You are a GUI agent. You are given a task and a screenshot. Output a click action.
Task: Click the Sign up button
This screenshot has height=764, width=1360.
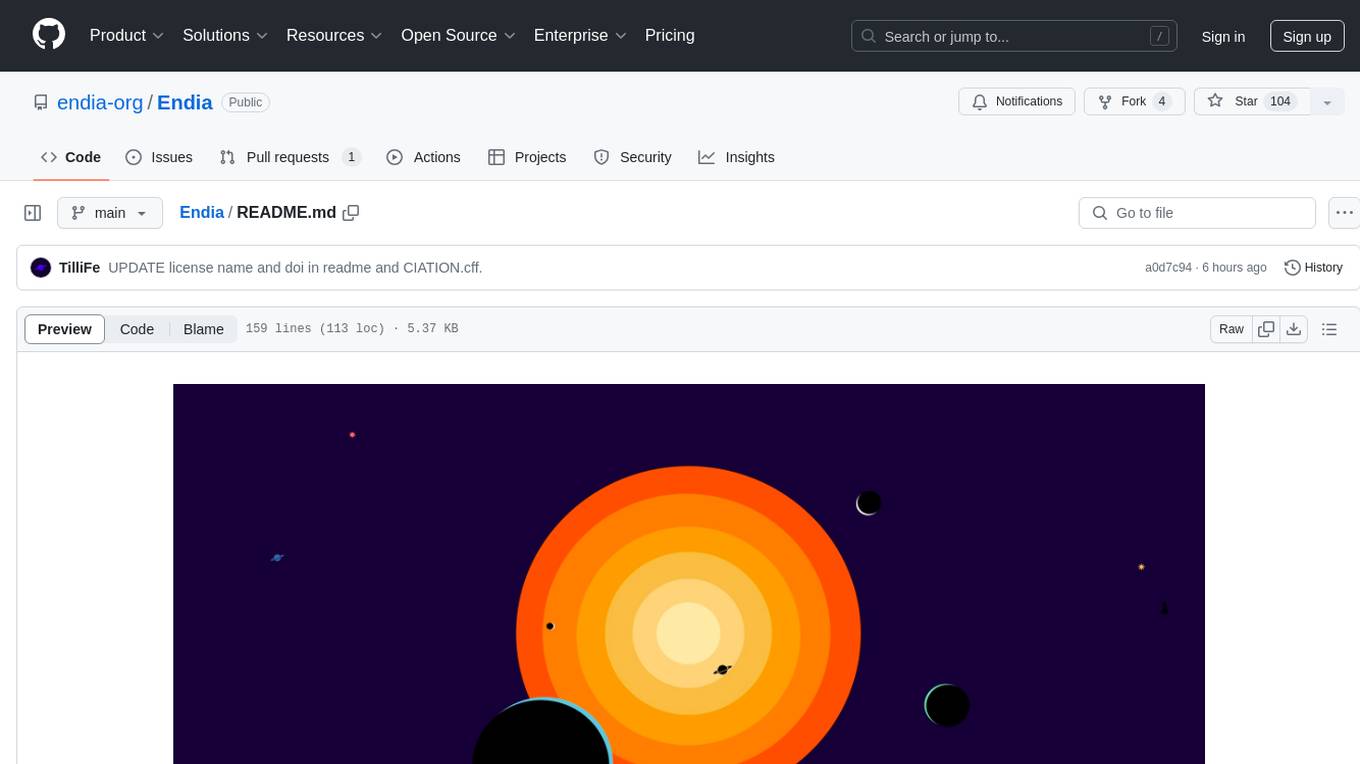pyautogui.click(x=1307, y=36)
